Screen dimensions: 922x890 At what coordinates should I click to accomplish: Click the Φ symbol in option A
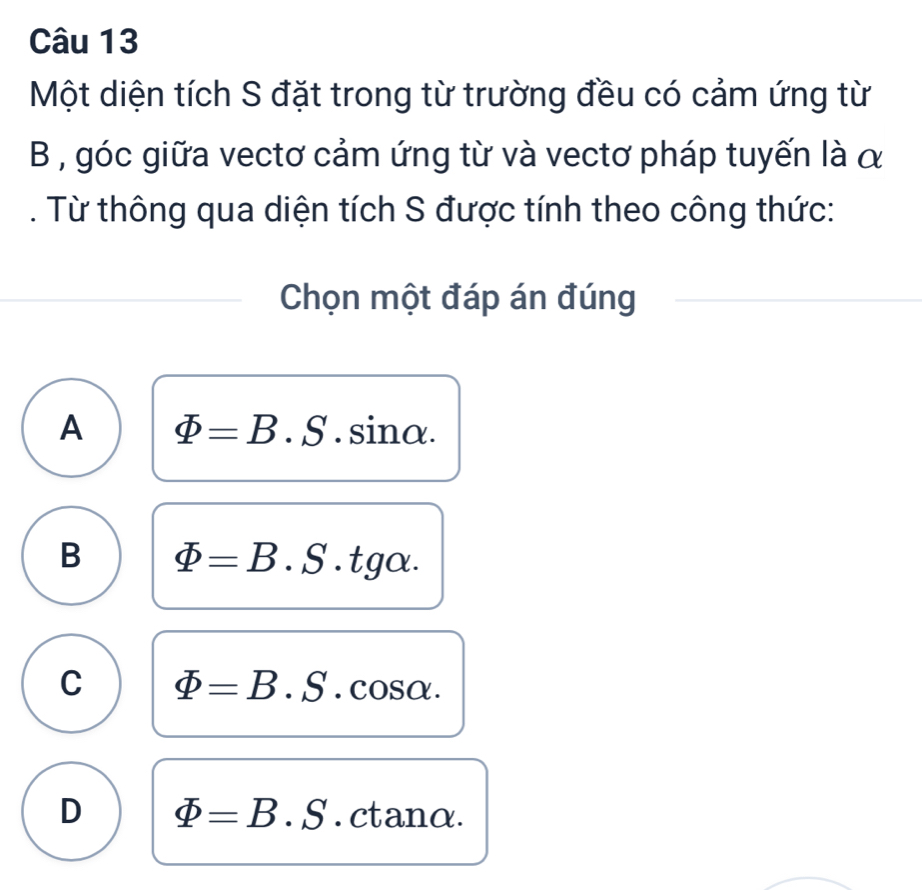(x=190, y=430)
